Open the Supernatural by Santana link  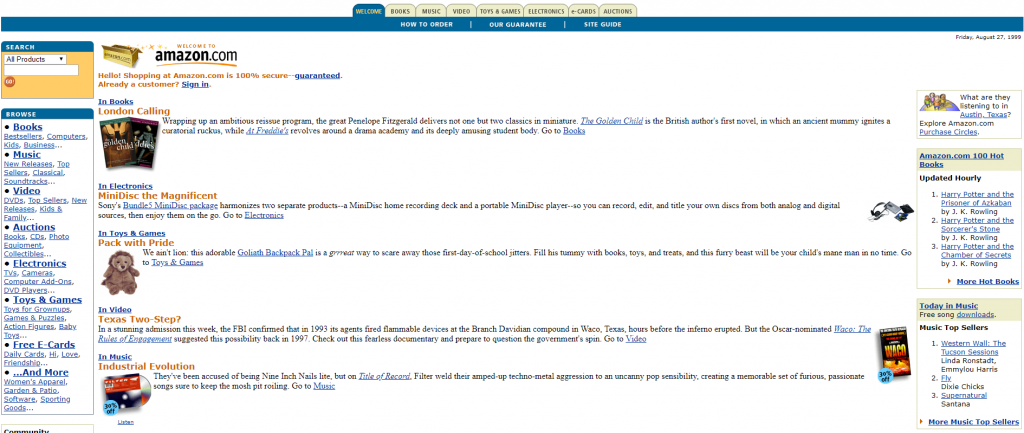[964, 395]
